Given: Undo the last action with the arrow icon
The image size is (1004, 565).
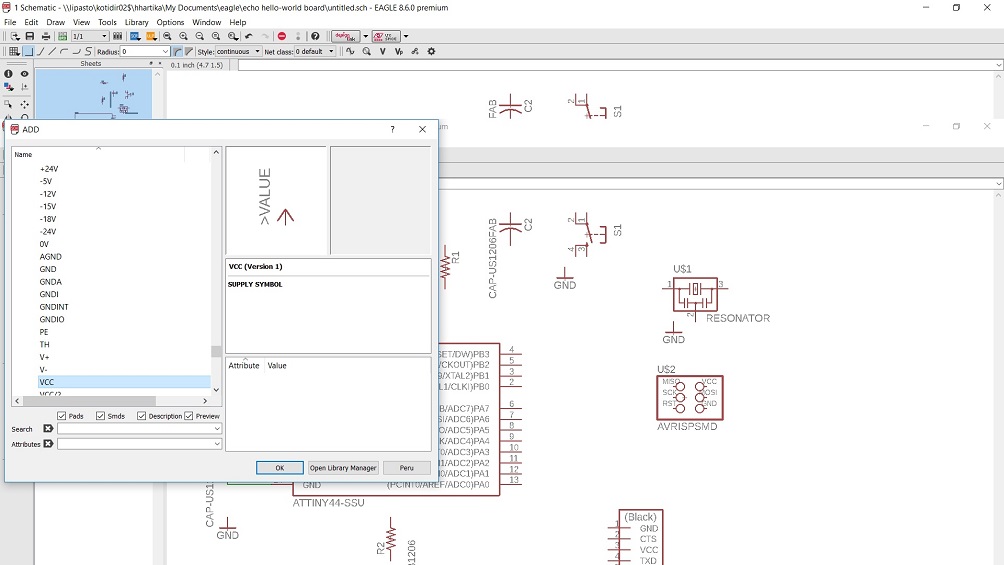Looking at the screenshot, I should [249, 37].
